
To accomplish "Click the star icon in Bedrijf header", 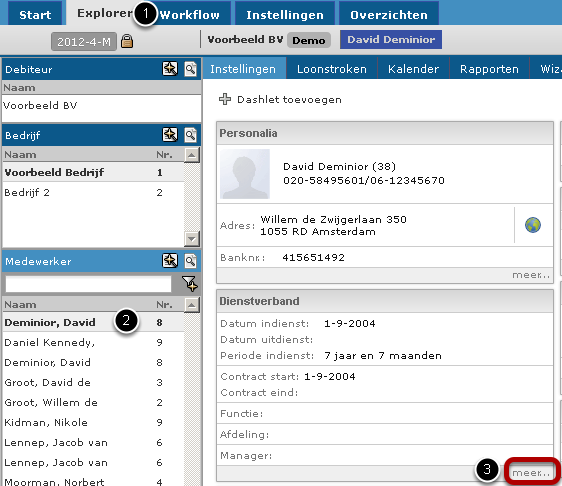I will (170, 135).
